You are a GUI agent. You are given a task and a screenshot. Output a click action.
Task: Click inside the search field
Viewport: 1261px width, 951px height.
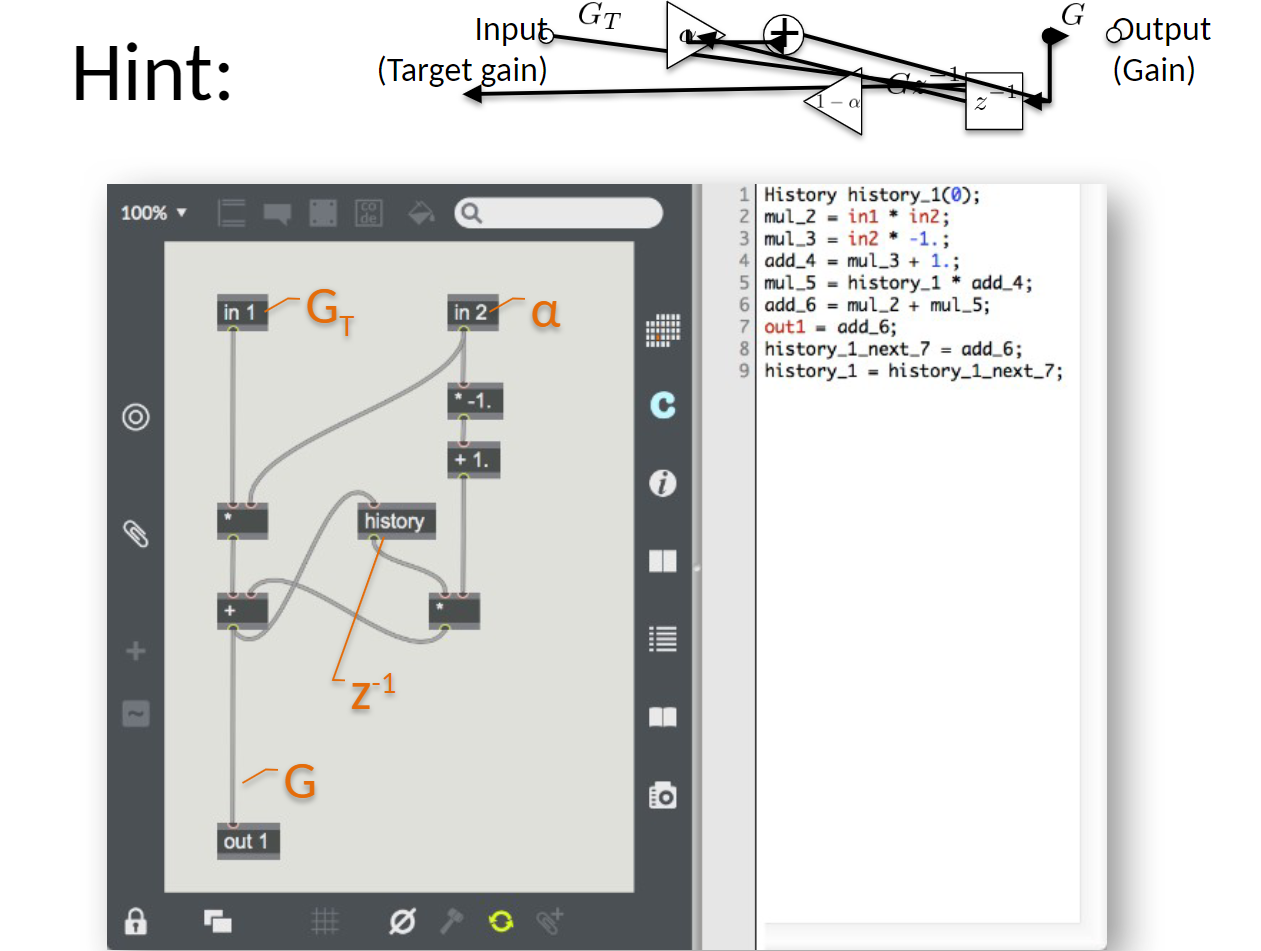click(560, 213)
